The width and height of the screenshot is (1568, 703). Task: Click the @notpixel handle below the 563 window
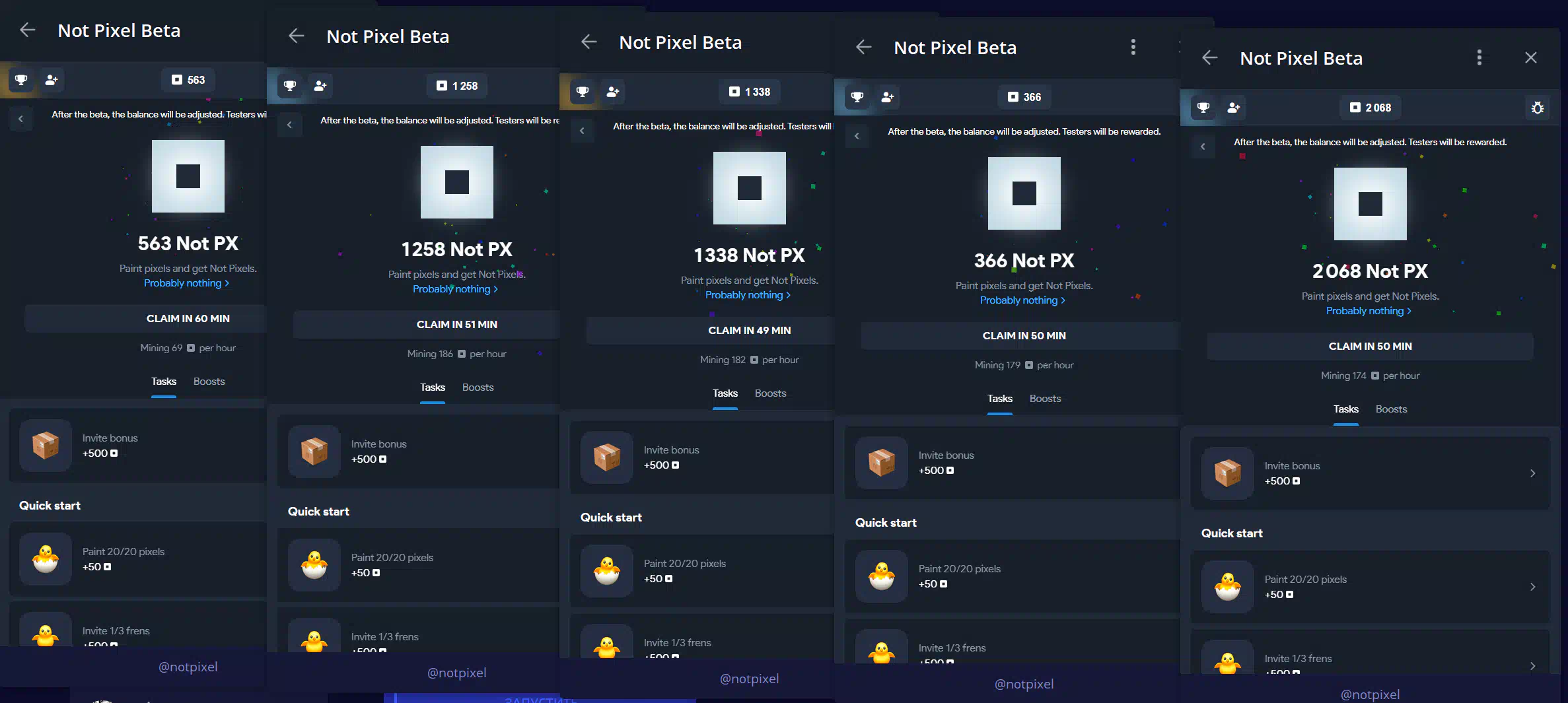click(188, 667)
